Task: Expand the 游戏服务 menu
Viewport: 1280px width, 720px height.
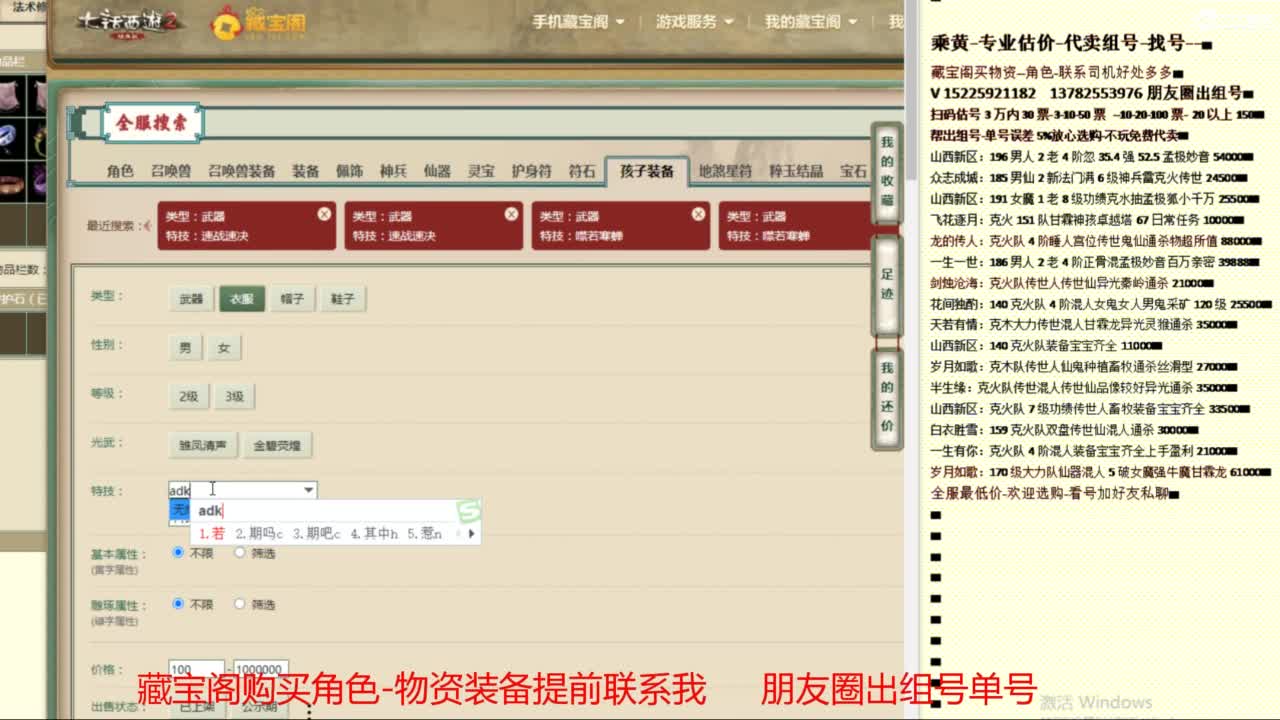Action: tap(694, 21)
